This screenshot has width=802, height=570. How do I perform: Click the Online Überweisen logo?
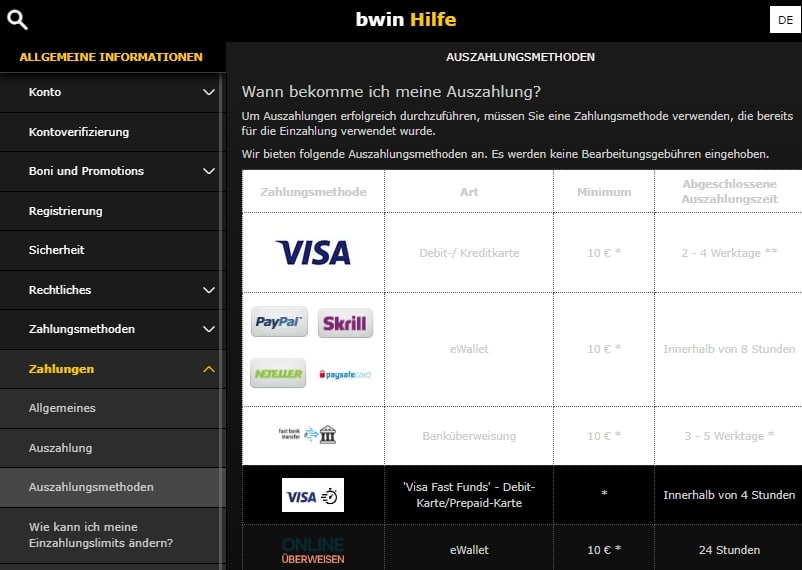point(313,551)
